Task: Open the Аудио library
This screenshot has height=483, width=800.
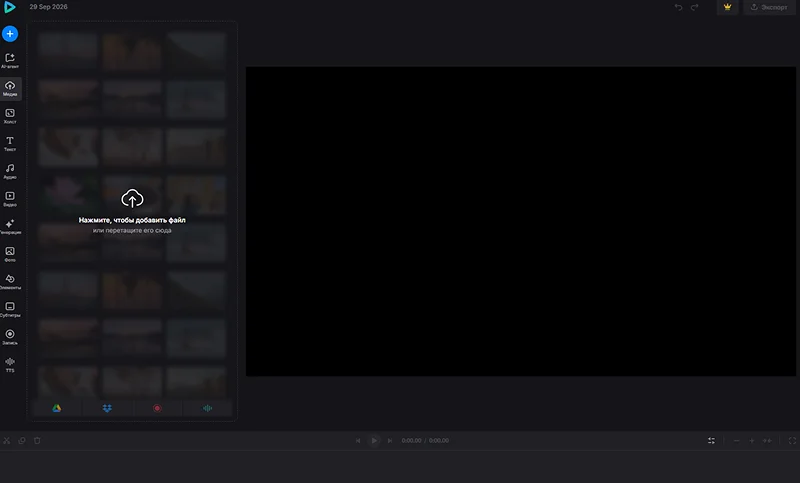Action: (x=10, y=171)
